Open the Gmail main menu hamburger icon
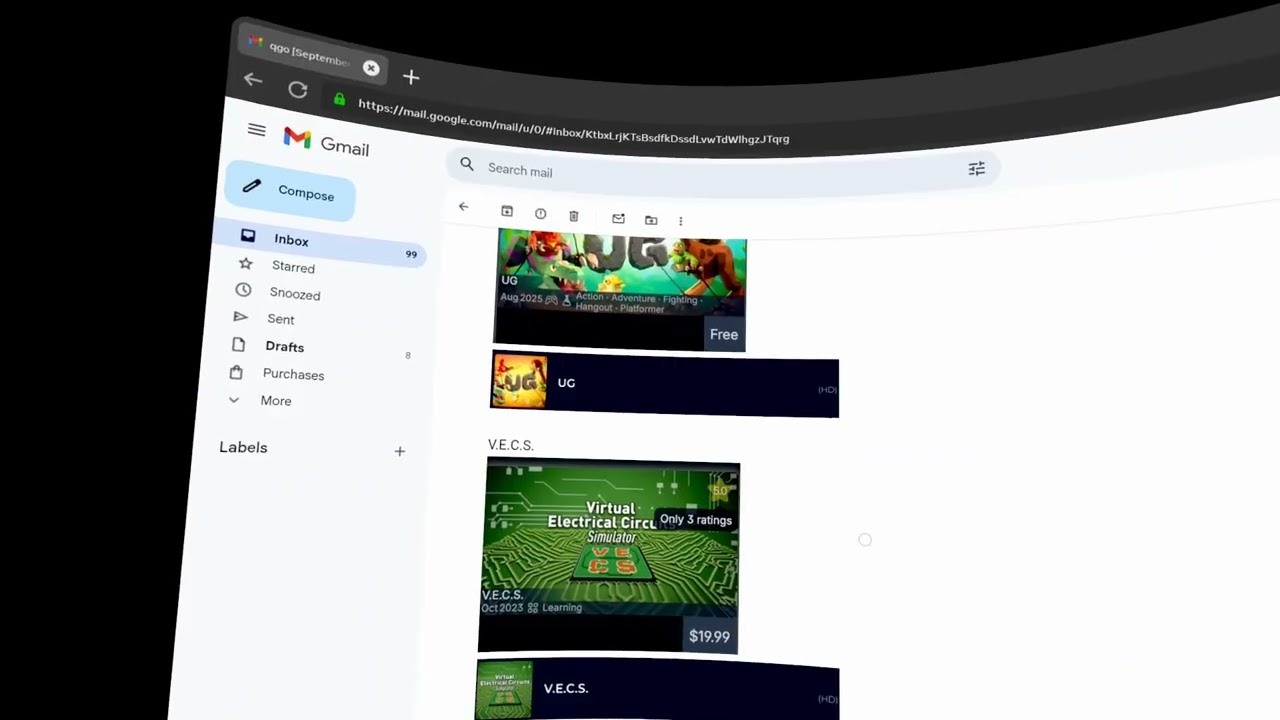This screenshot has width=1280, height=720. click(x=256, y=130)
